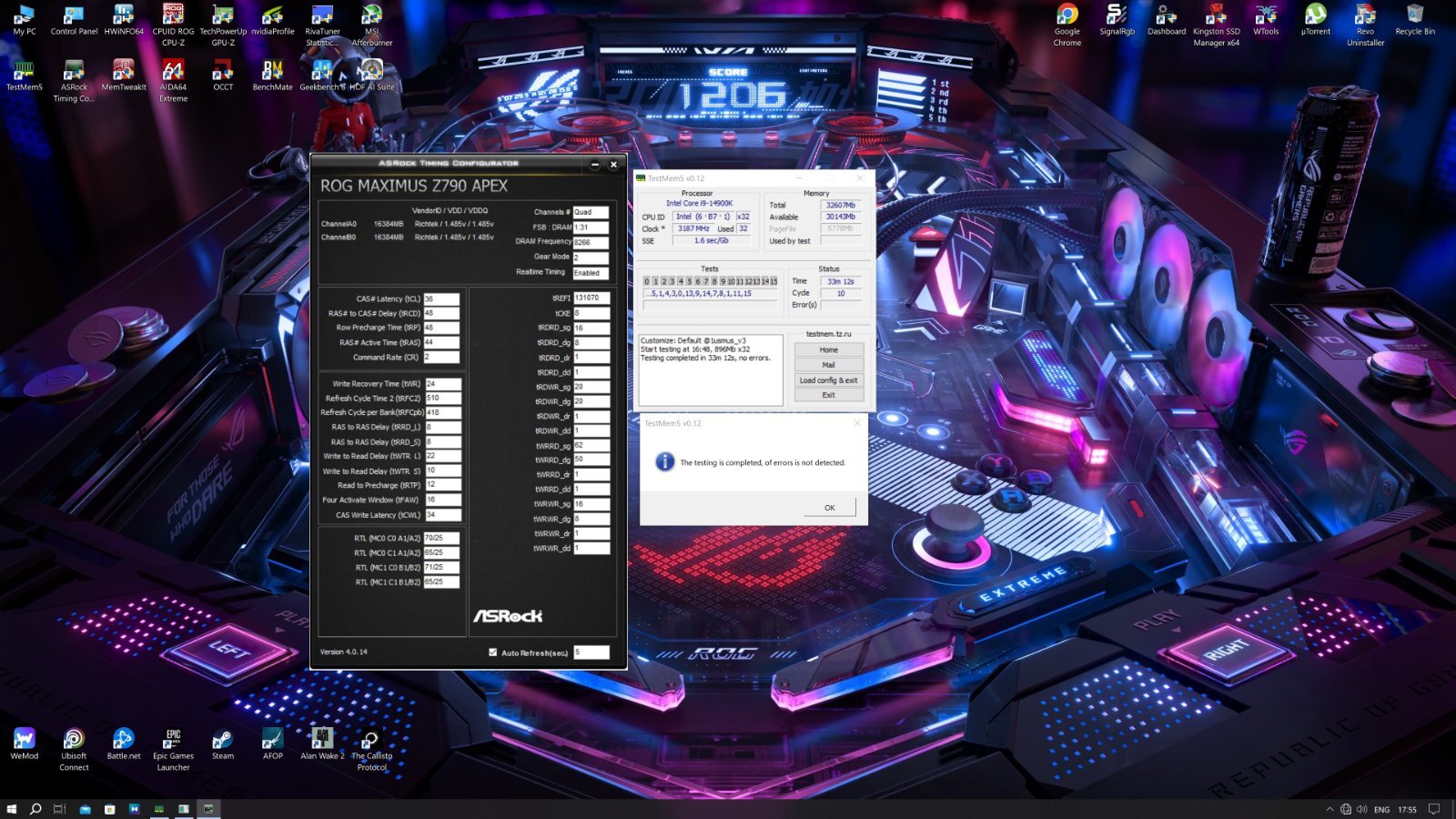
Task: Open Ubisoft Connect desktop shortcut
Action: tap(74, 750)
